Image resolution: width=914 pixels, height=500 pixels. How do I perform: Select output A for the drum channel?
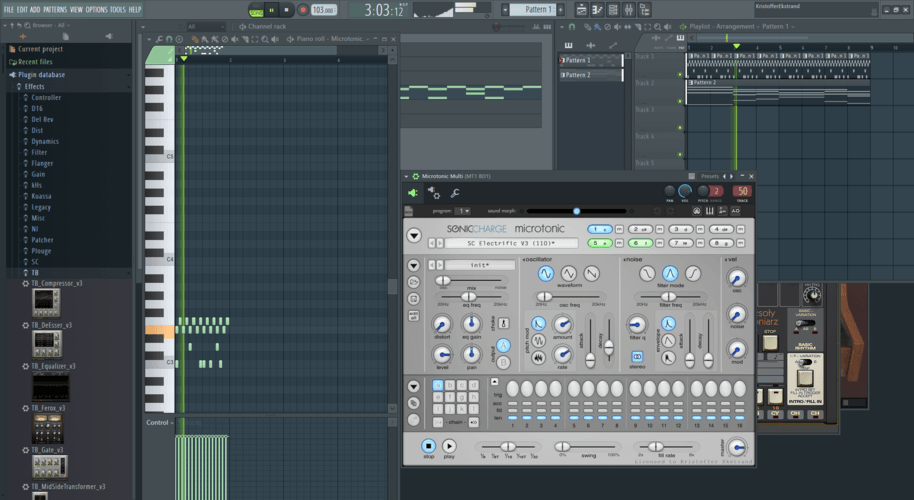click(504, 346)
